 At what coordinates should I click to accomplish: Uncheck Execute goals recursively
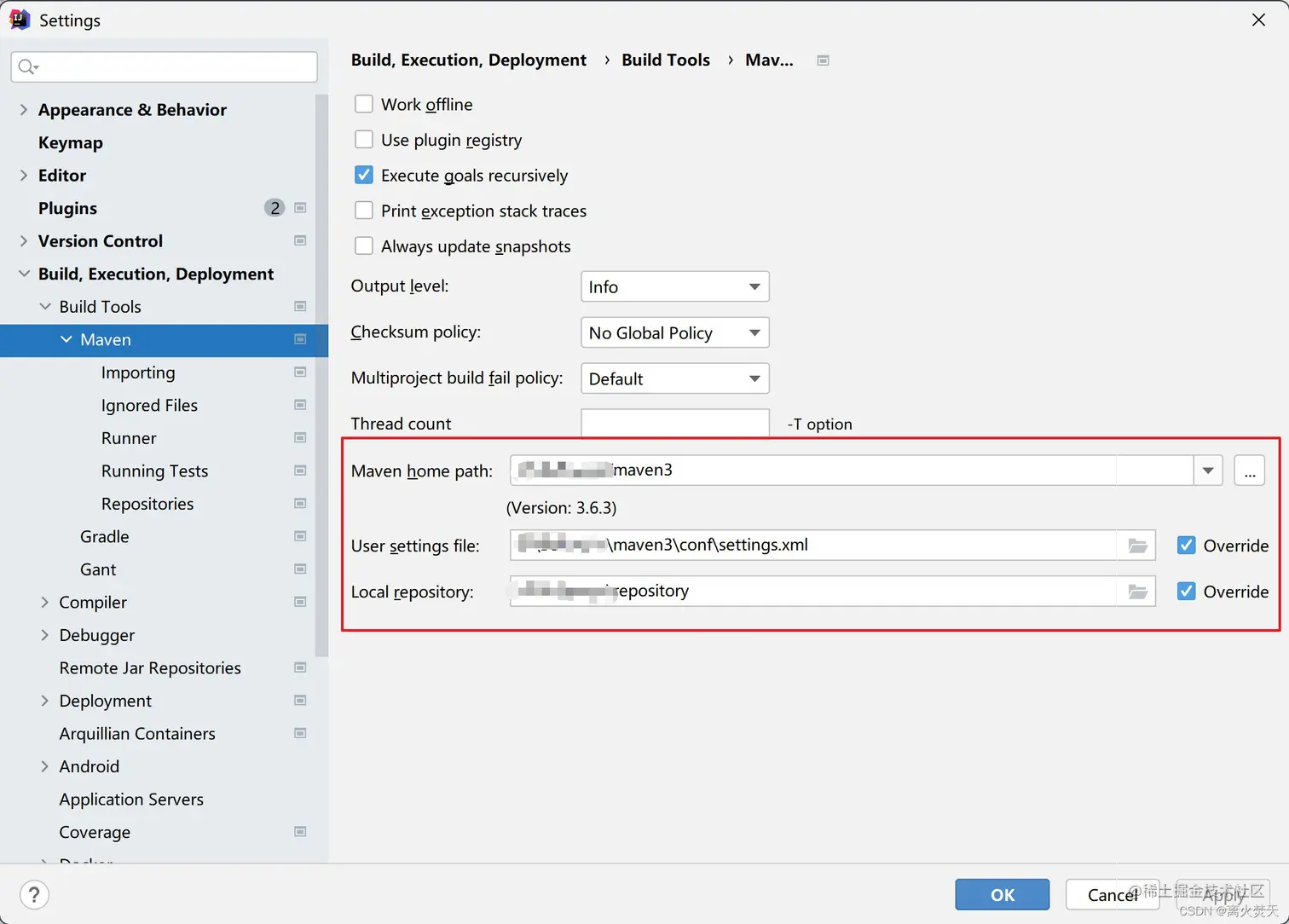click(x=364, y=175)
